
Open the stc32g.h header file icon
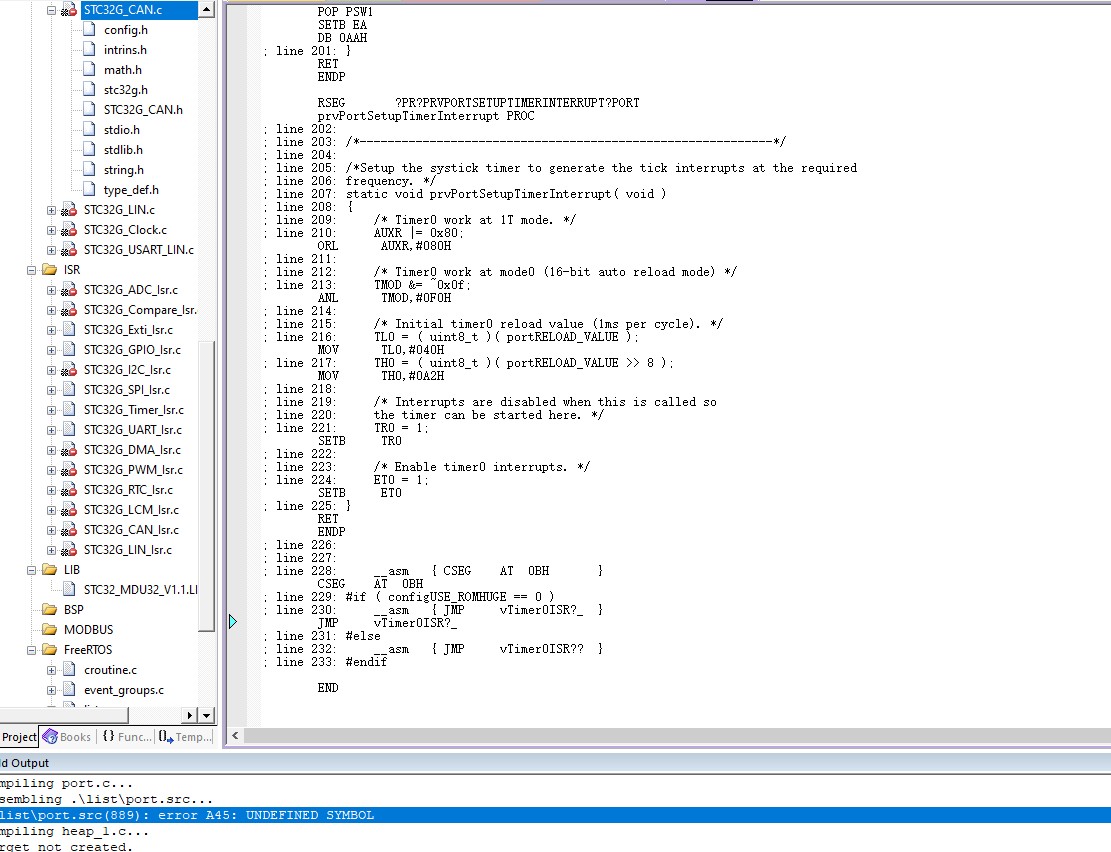click(x=89, y=89)
